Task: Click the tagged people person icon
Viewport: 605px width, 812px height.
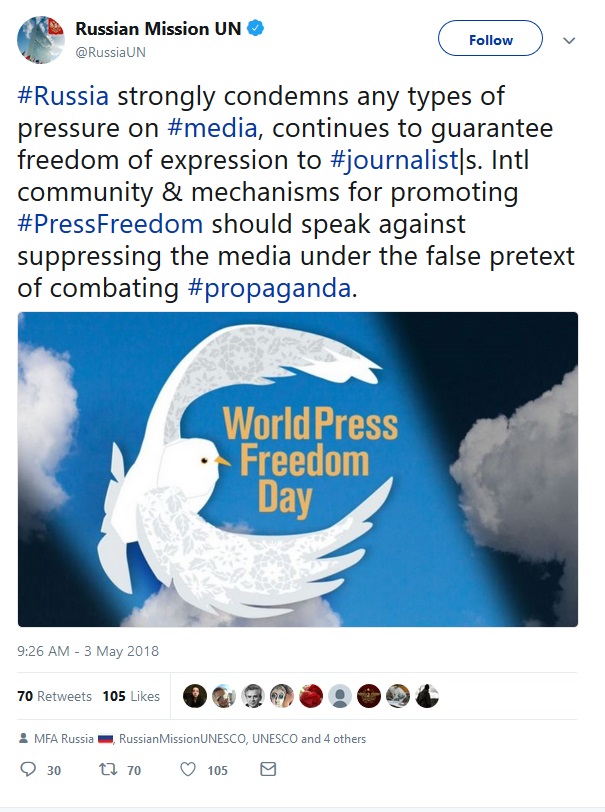Action: click(x=23, y=738)
